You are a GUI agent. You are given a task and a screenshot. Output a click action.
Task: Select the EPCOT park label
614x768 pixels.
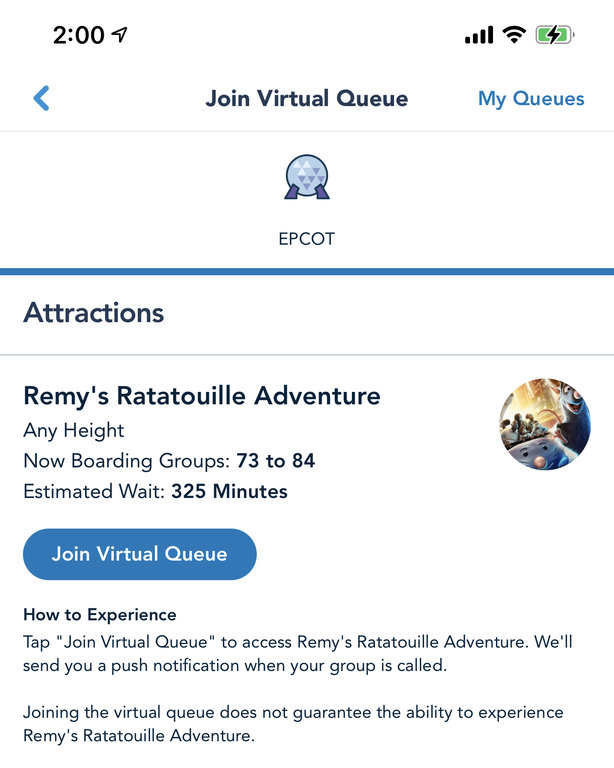(306, 240)
